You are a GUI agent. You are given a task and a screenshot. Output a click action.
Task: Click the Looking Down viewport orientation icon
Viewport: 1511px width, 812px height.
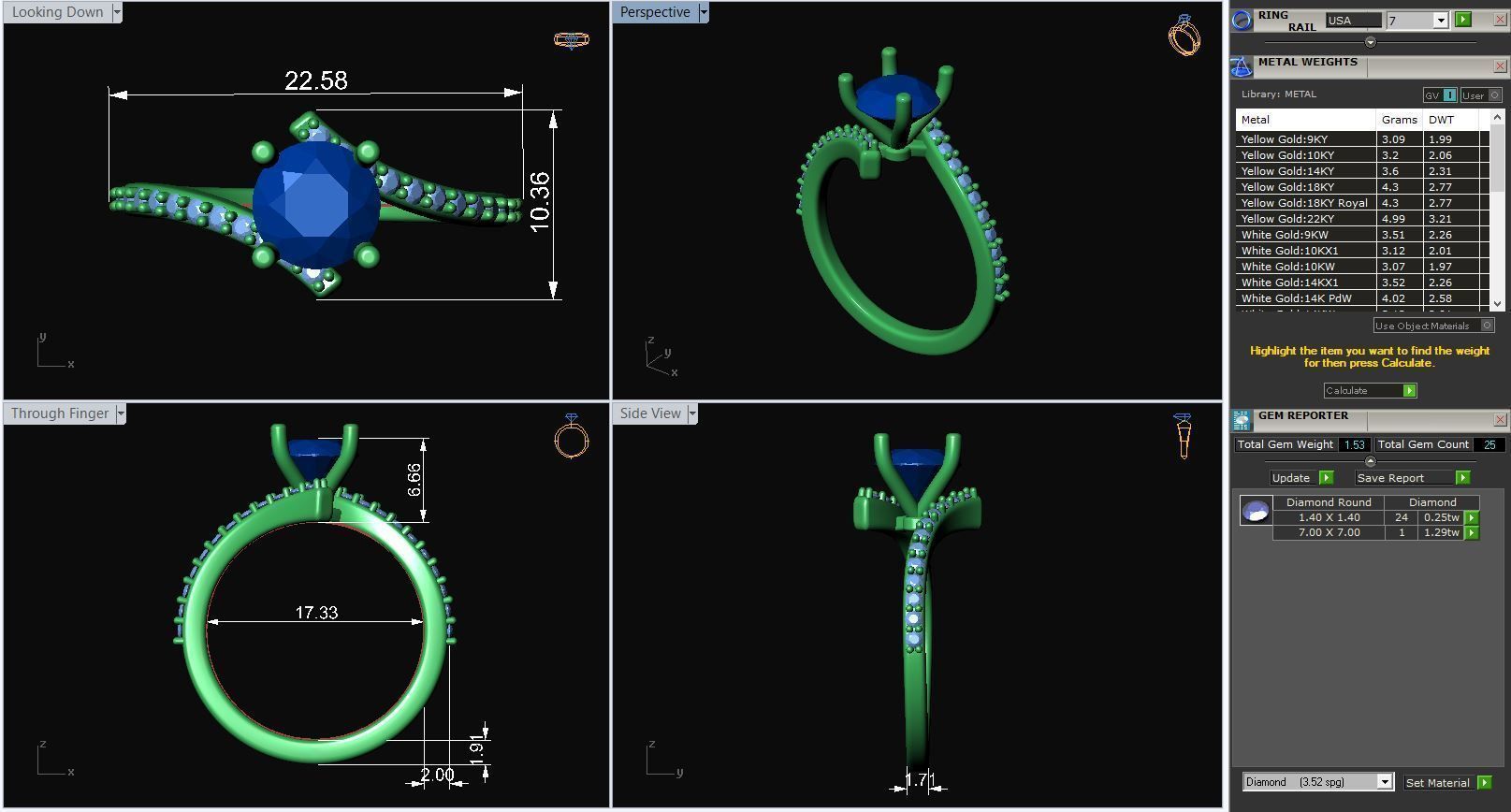(571, 39)
